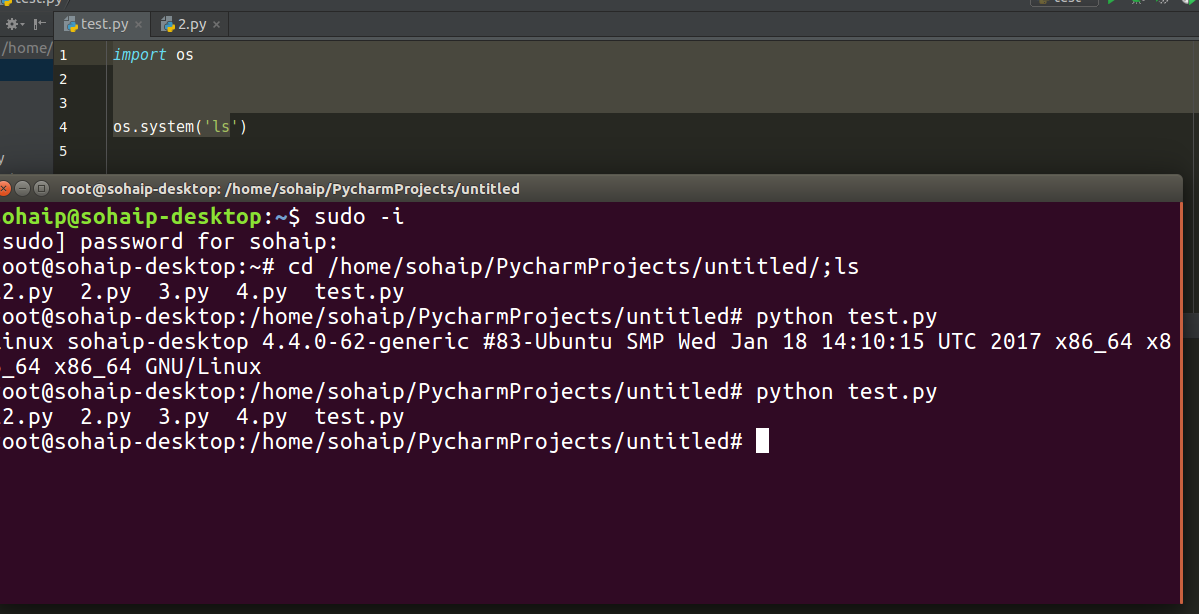Switch to the 2.py editor tab

191,24
